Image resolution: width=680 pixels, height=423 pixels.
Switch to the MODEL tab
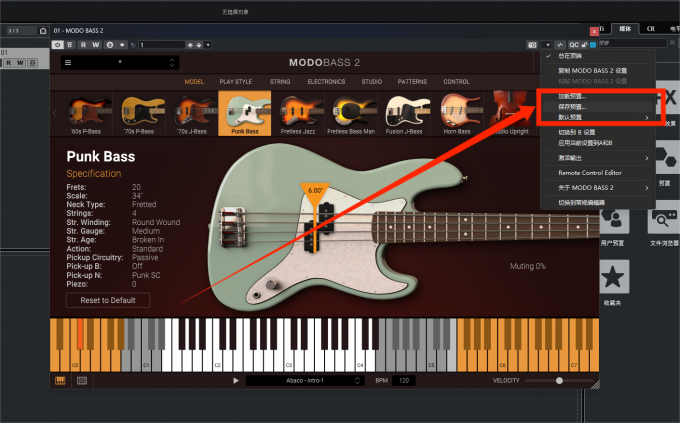[194, 82]
